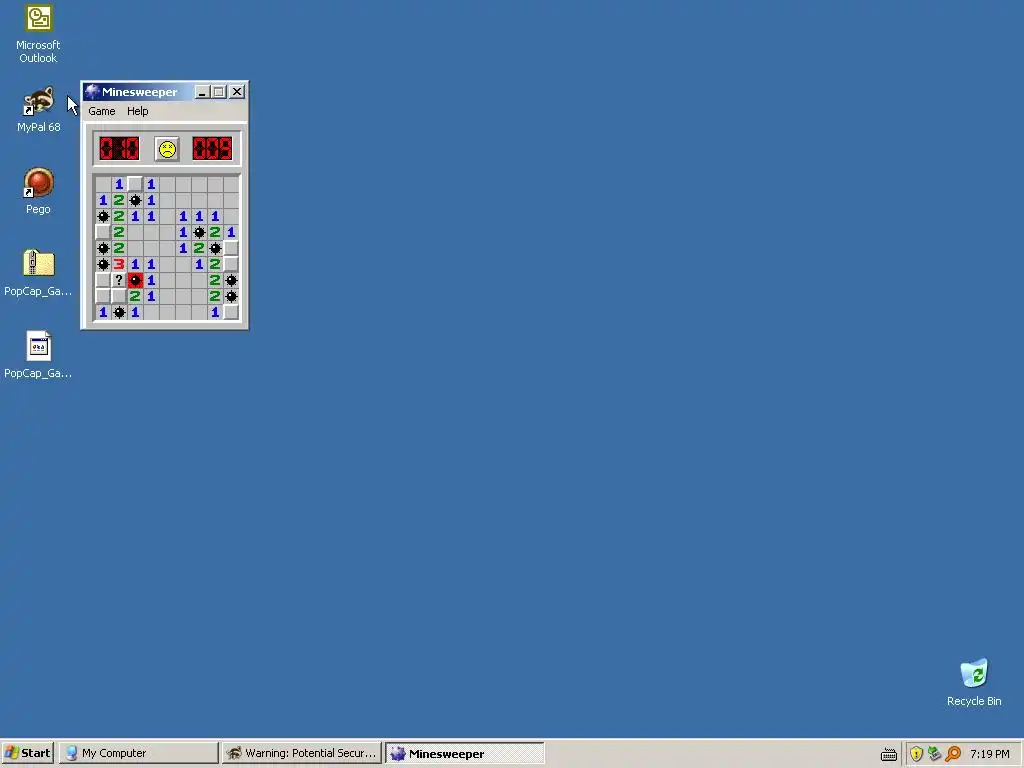The width and height of the screenshot is (1024, 768).
Task: Click the yellow security shield tray icon
Action: pos(916,754)
